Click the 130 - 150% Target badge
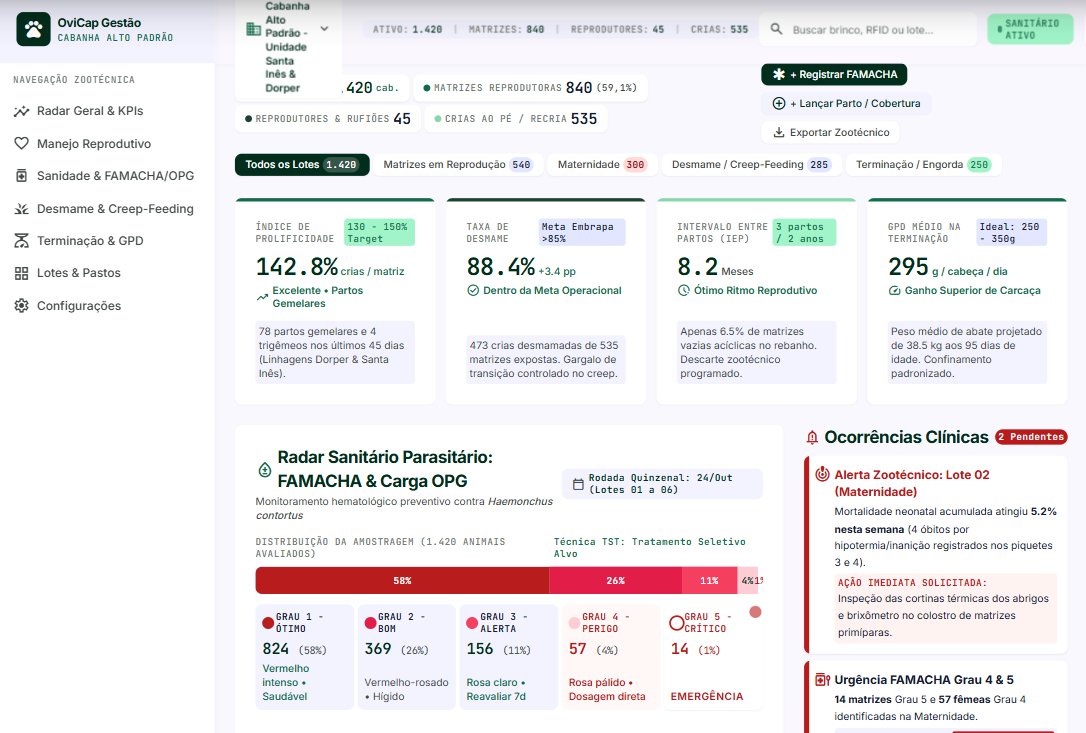1086x733 pixels. [380, 232]
